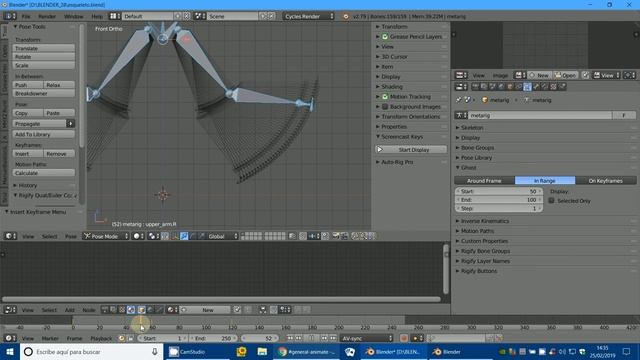Screen dimensions: 640x360
Task: Open the Render tab in the properties editor
Action: (476, 87)
